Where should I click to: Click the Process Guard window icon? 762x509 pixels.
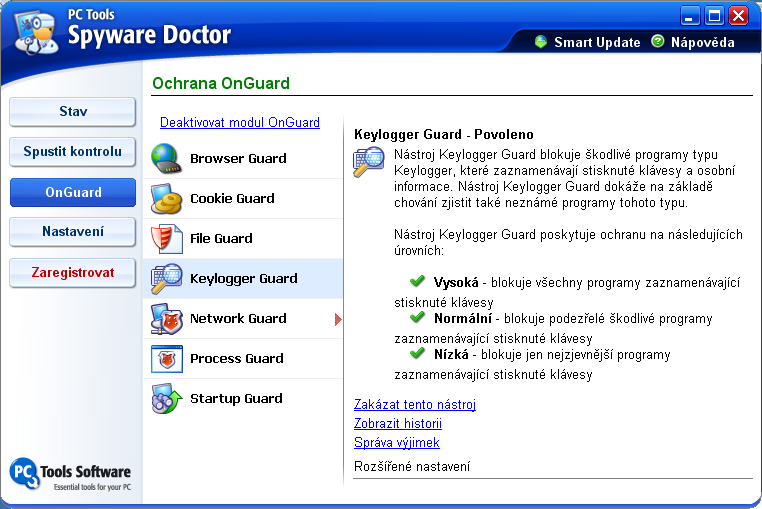(167, 359)
